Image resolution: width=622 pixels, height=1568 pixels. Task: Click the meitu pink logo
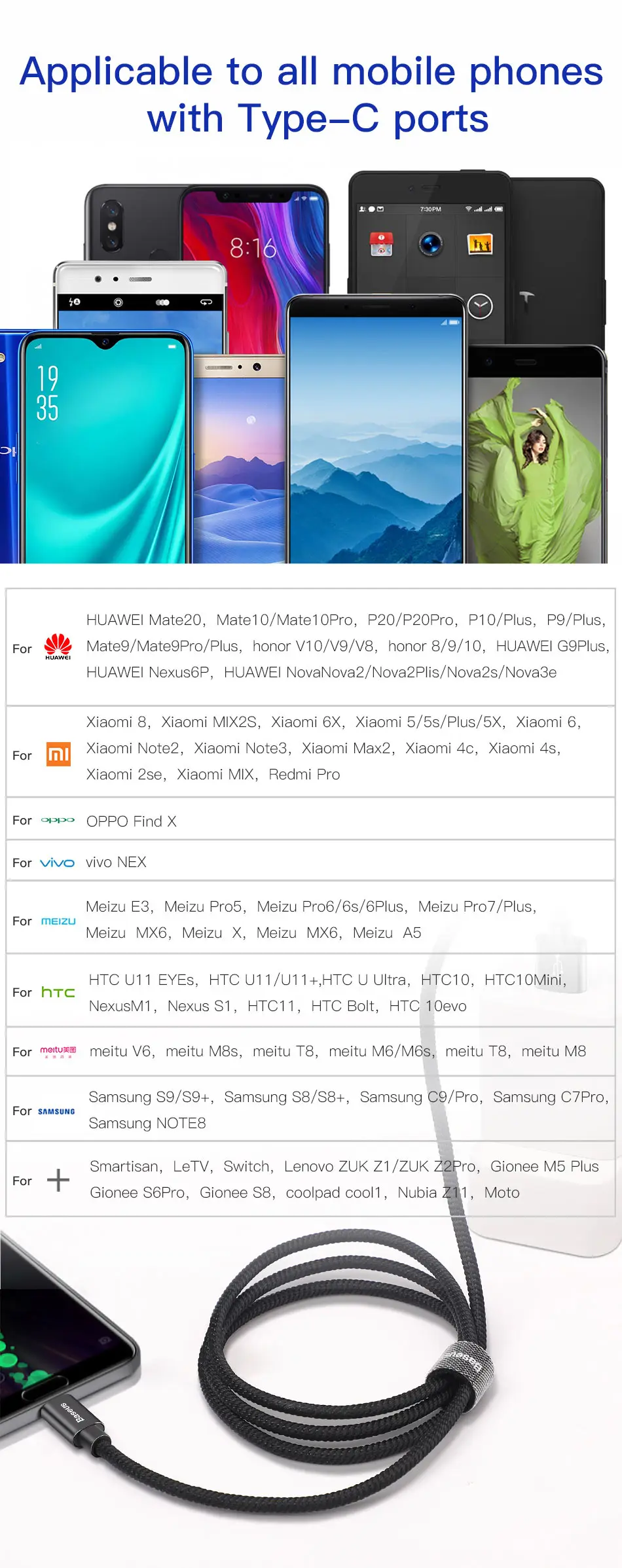58,1052
